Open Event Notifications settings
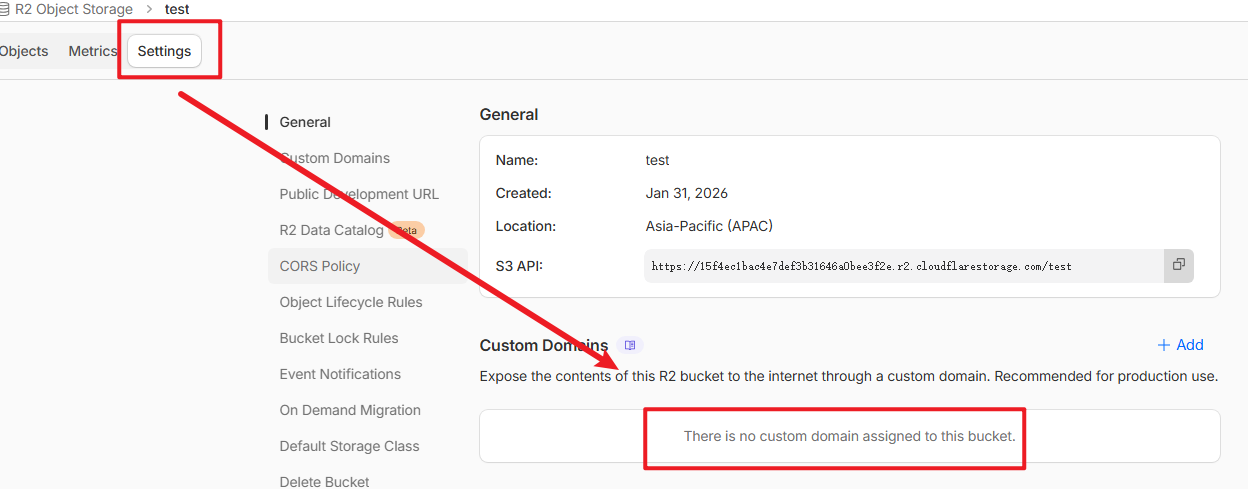The image size is (1248, 489). pos(340,374)
